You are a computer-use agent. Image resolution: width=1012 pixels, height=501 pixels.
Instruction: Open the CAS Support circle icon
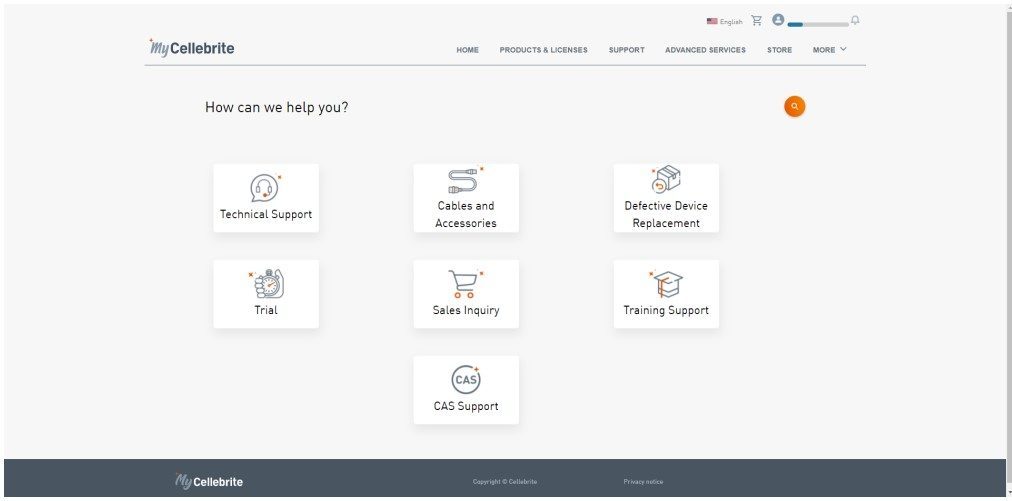[465, 380]
